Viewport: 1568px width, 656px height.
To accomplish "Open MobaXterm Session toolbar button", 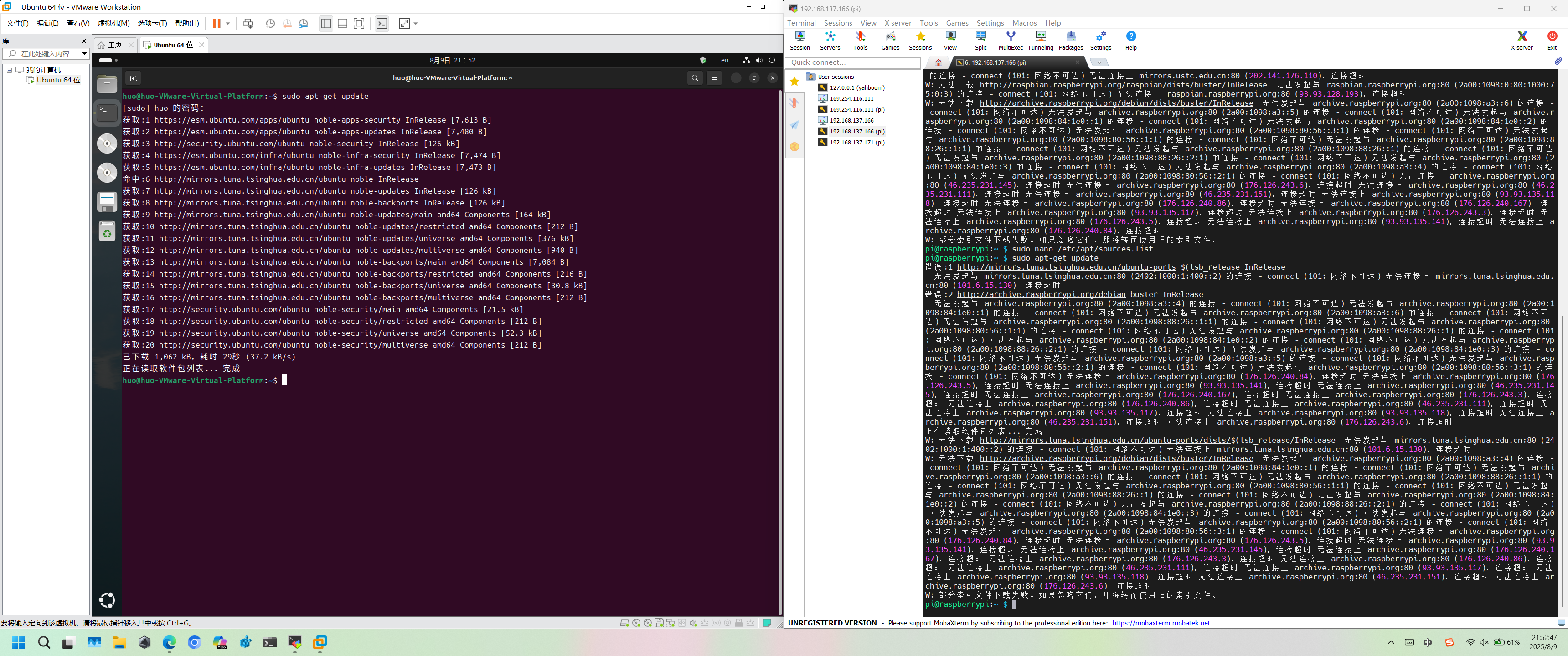I will point(800,41).
